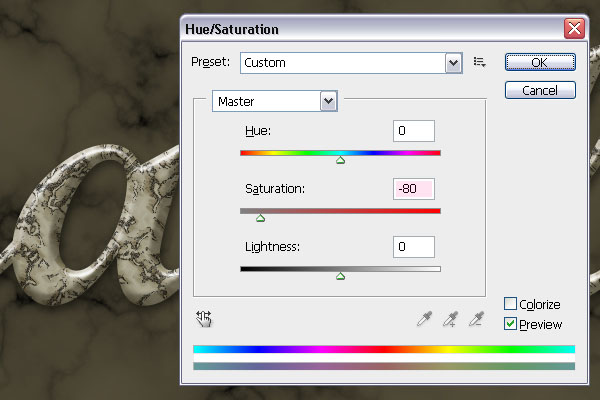
Task: Activate the on-image adjustment hand tool
Action: (x=204, y=319)
